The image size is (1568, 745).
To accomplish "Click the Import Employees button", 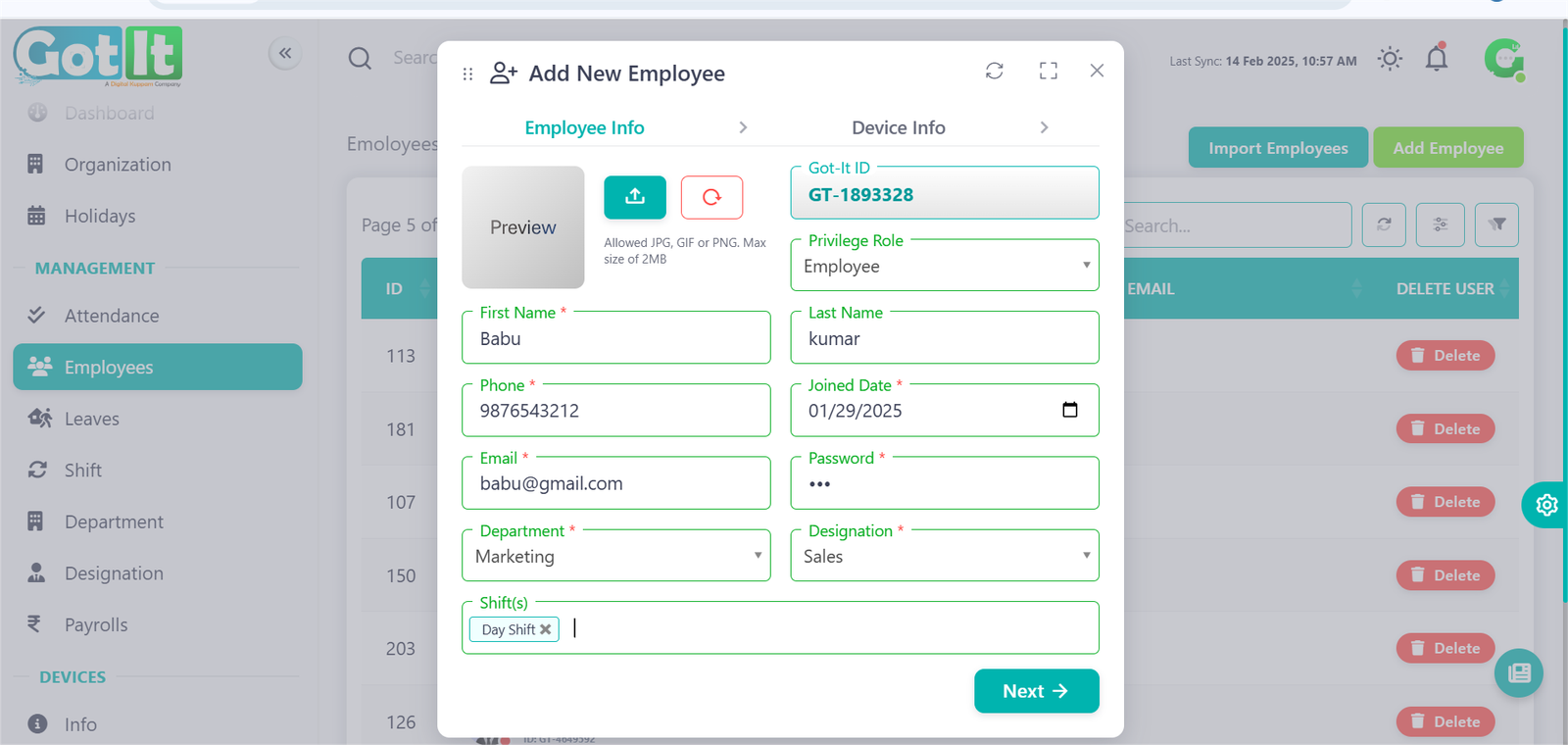I will click(1277, 148).
